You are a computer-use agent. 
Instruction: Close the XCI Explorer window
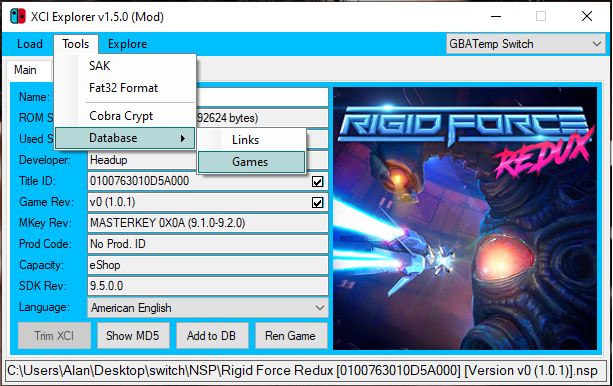587,16
